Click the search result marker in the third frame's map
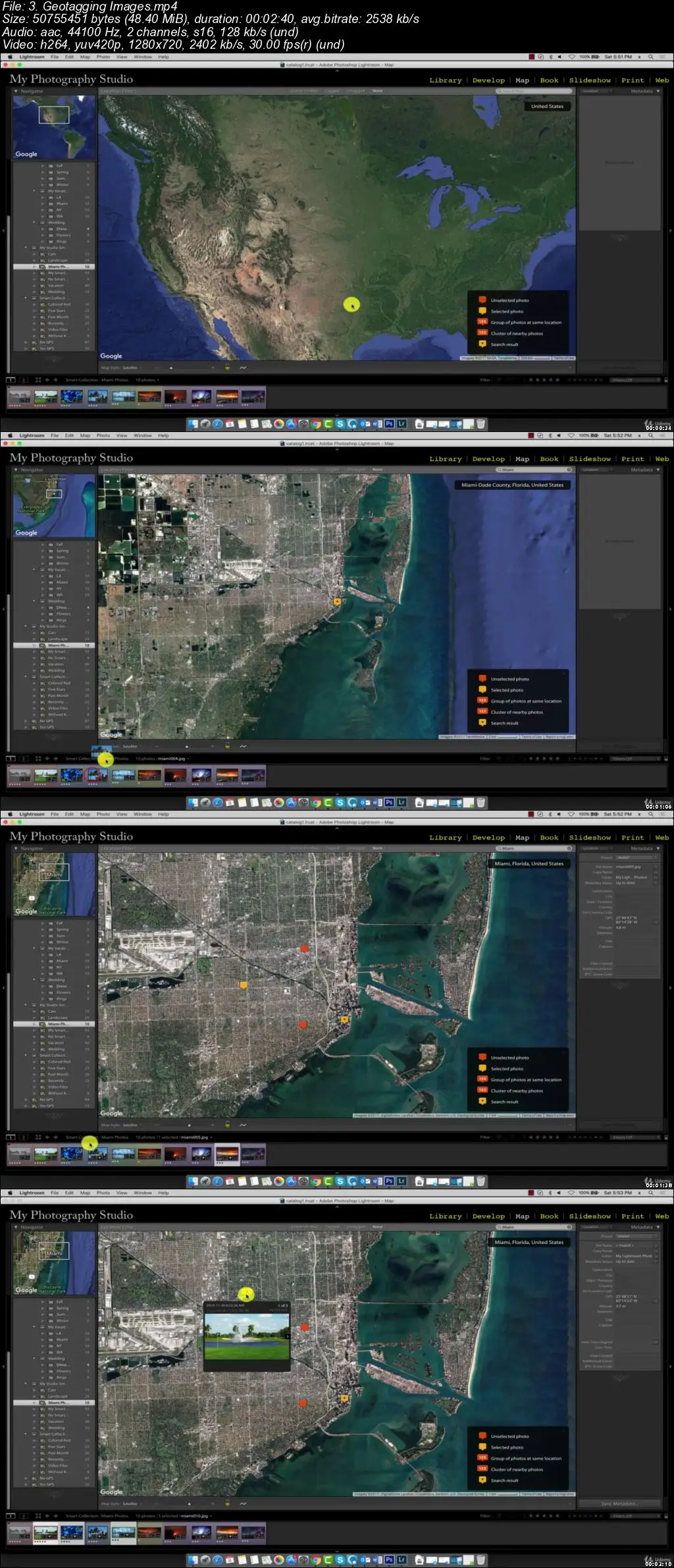674x1568 pixels. click(x=344, y=1019)
